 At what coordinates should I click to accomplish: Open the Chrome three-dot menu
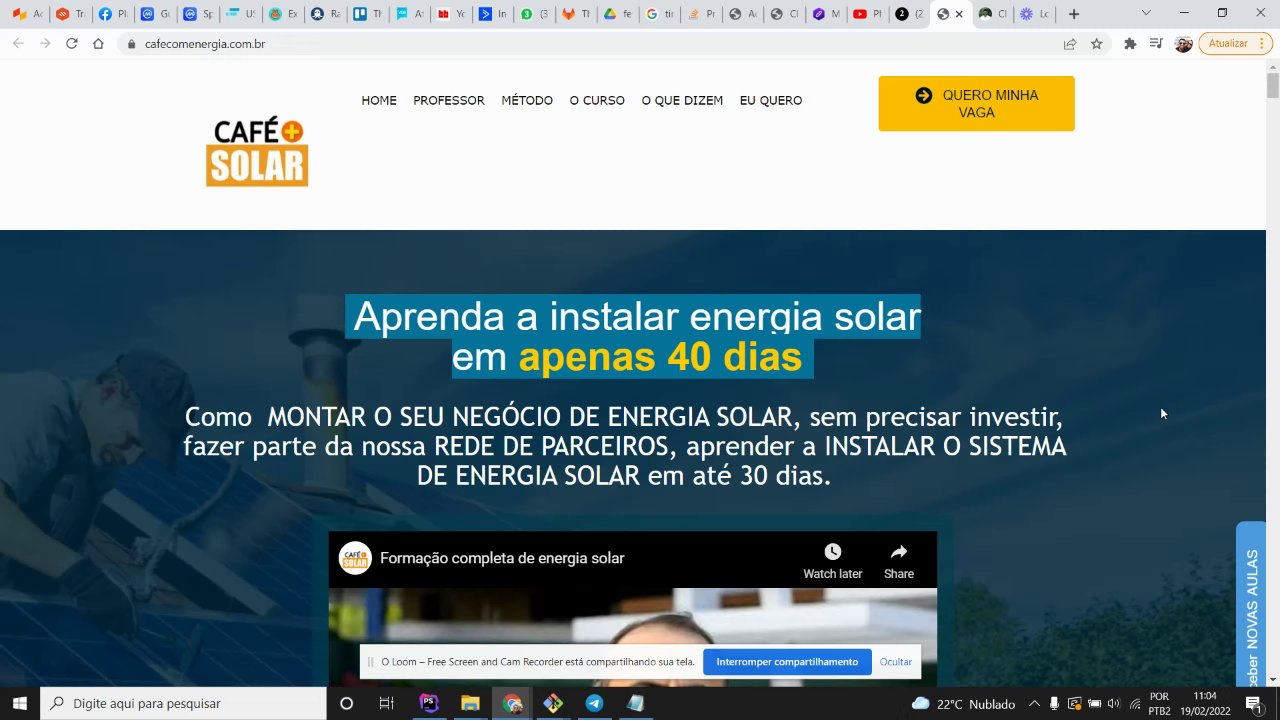1263,44
